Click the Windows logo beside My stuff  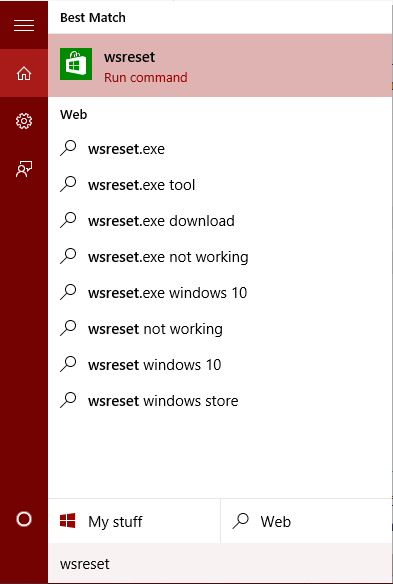(67, 520)
